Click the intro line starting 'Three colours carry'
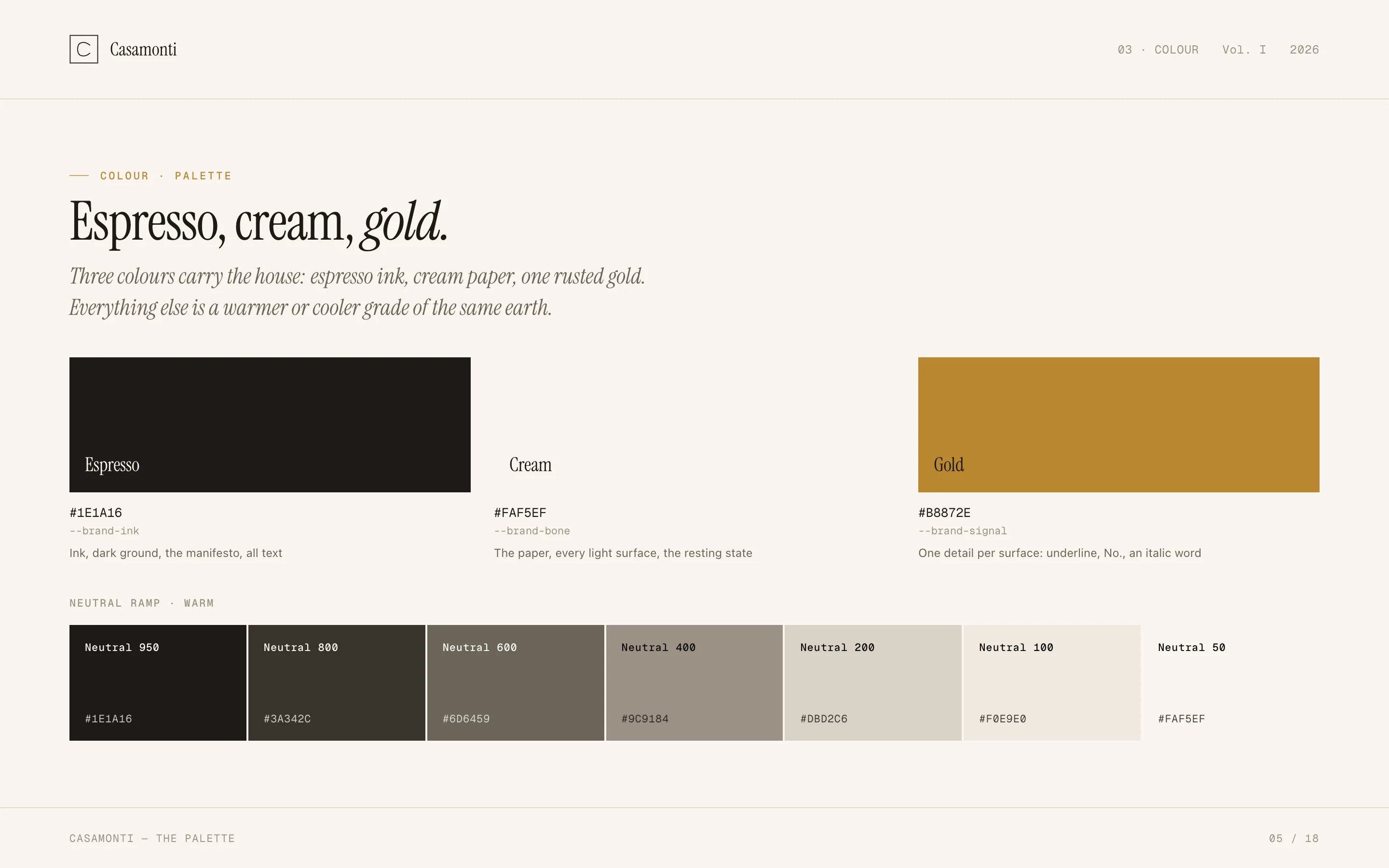1389x868 pixels. (x=357, y=276)
